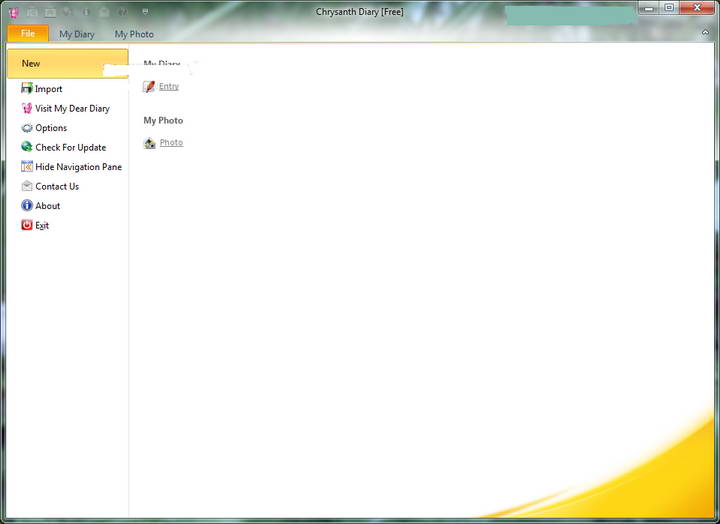Switch to the My Diary tab
Image resolution: width=720 pixels, height=524 pixels.
[x=77, y=34]
